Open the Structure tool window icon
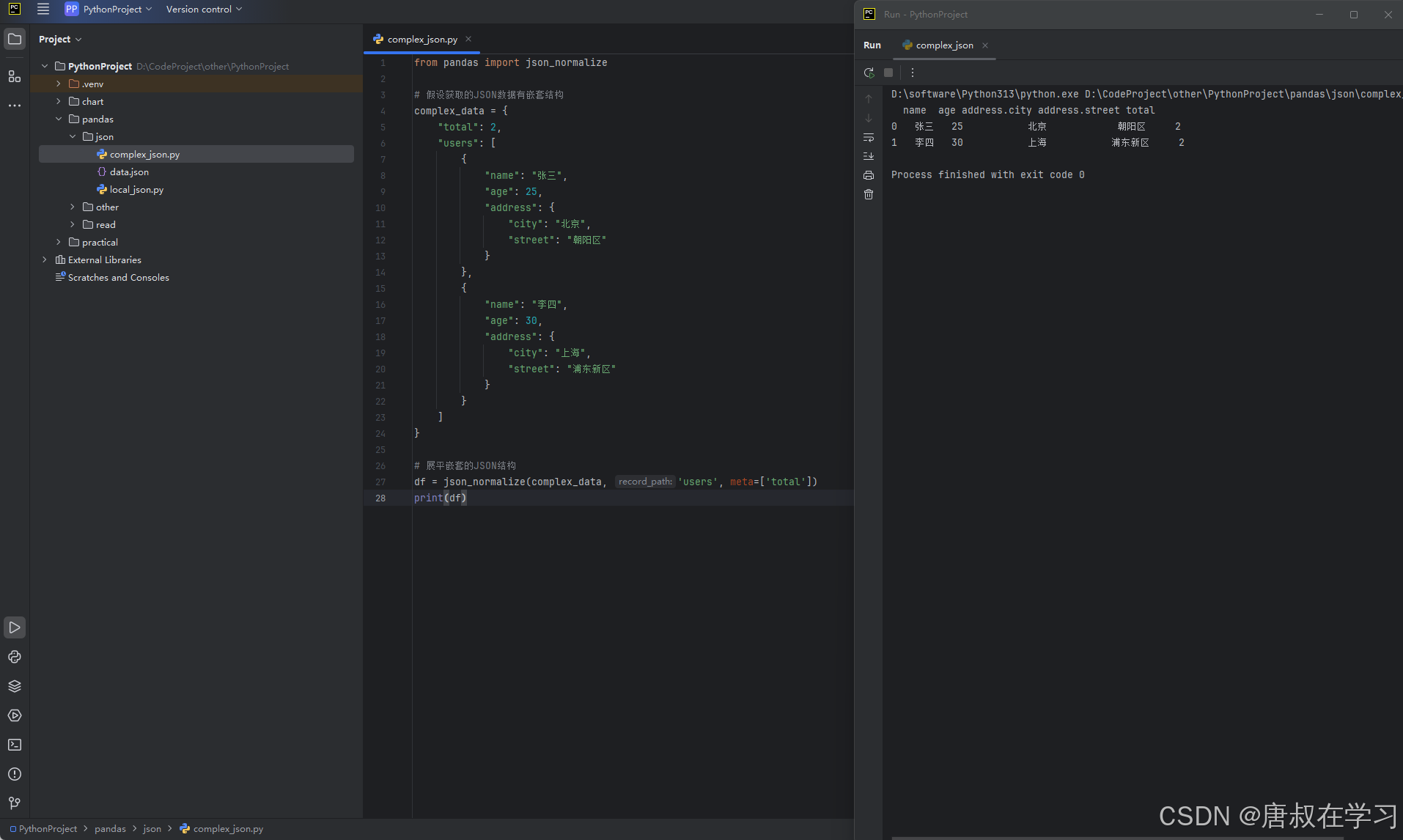This screenshot has width=1403, height=840. pos(15,76)
